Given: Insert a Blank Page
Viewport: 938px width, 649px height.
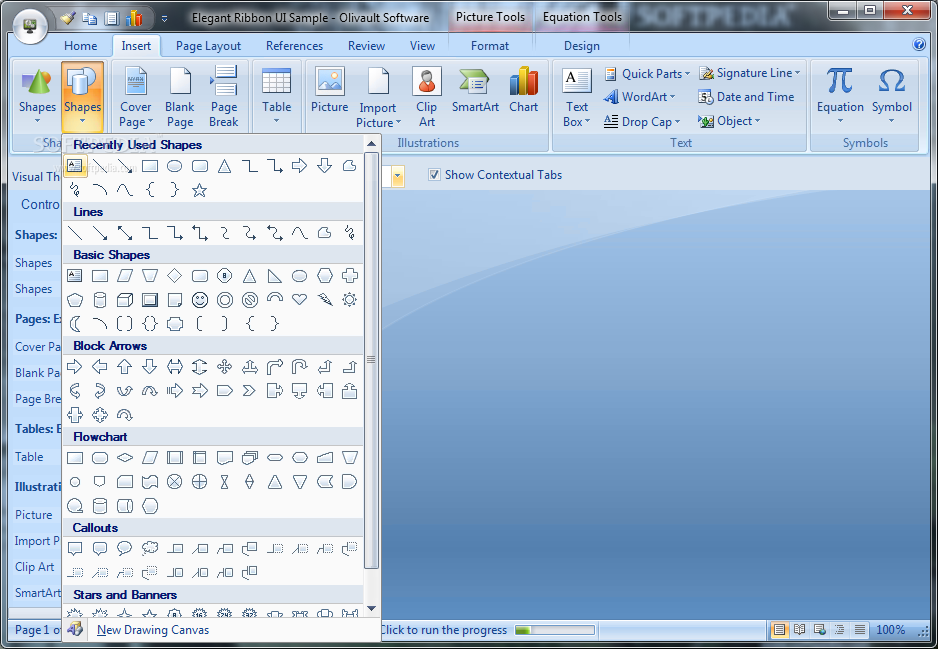Looking at the screenshot, I should click(x=180, y=97).
